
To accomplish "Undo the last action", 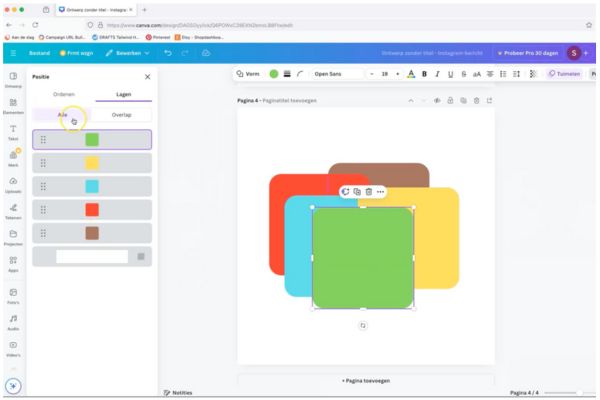I will [x=168, y=53].
